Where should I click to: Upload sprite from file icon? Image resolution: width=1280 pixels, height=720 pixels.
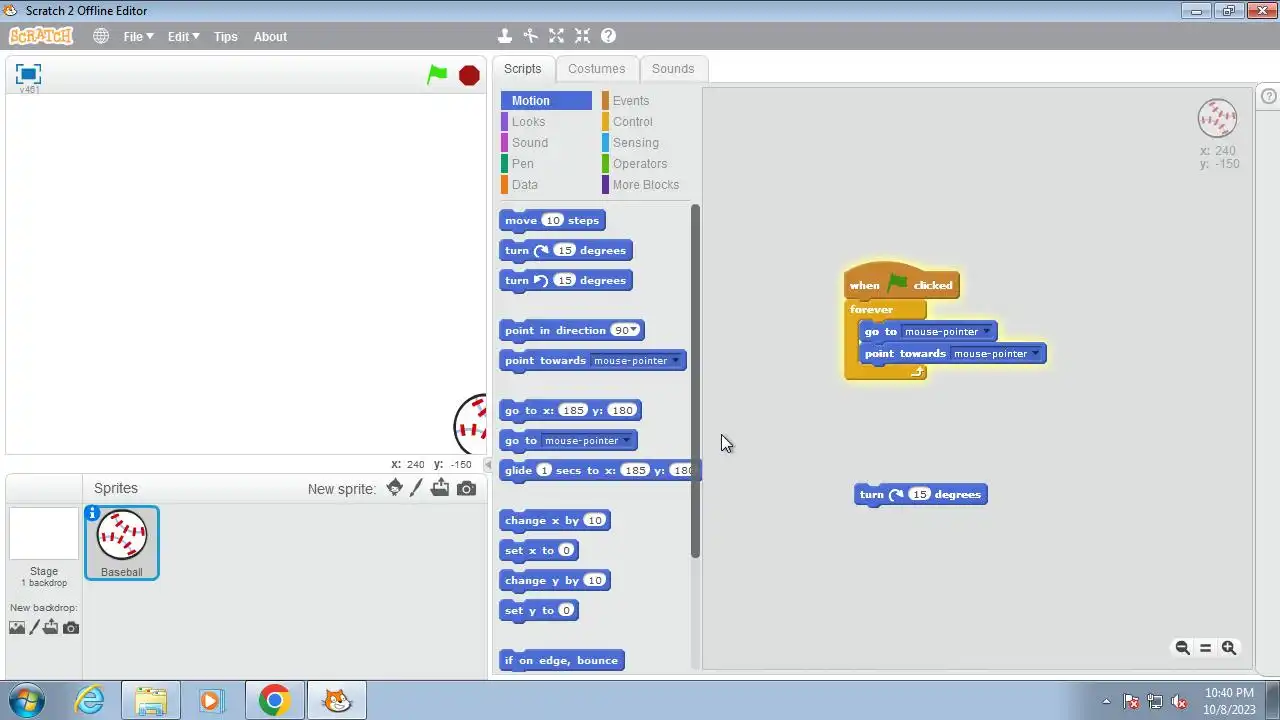(440, 488)
